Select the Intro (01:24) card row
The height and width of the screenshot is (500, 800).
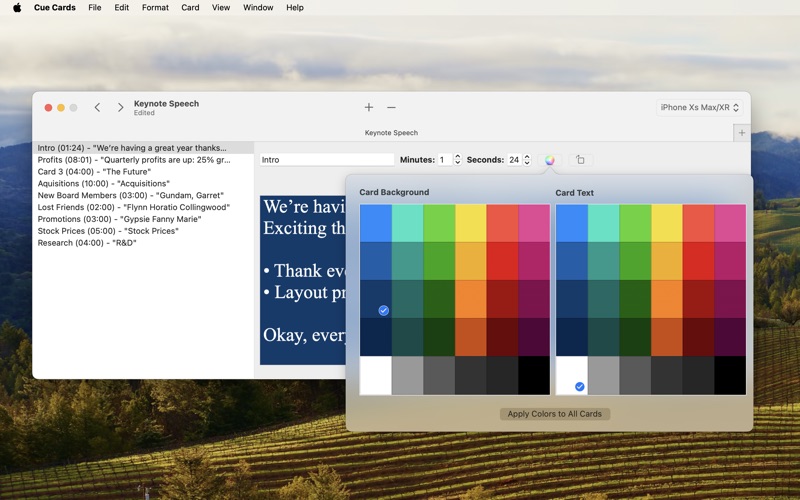(x=143, y=148)
